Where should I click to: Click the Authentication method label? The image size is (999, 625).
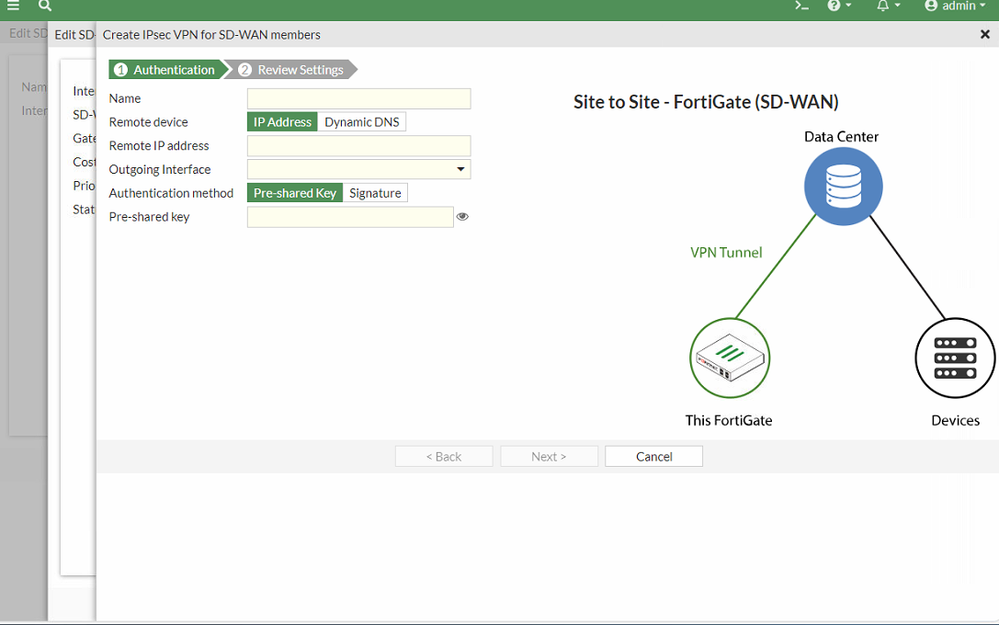click(x=171, y=193)
